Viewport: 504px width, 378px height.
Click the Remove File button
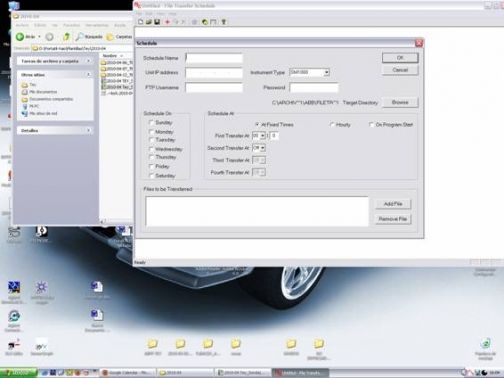click(x=393, y=219)
